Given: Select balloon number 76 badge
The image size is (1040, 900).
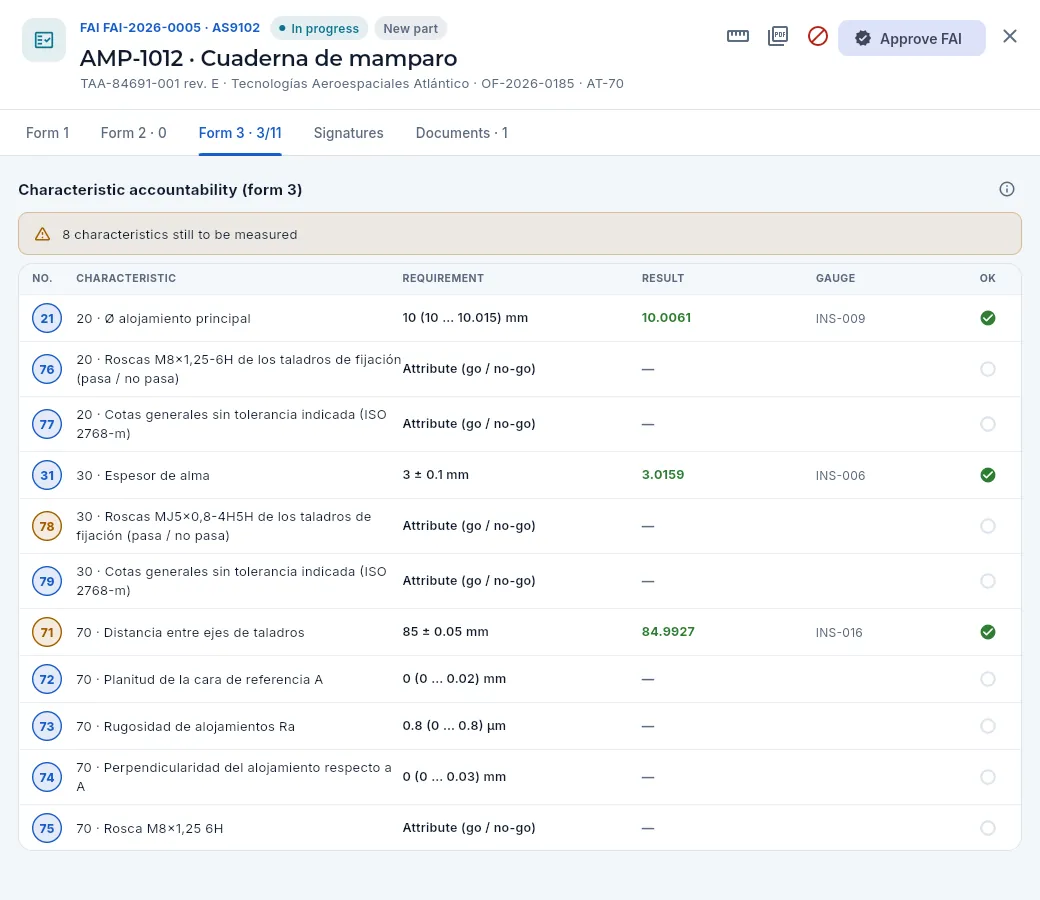Looking at the screenshot, I should [47, 369].
